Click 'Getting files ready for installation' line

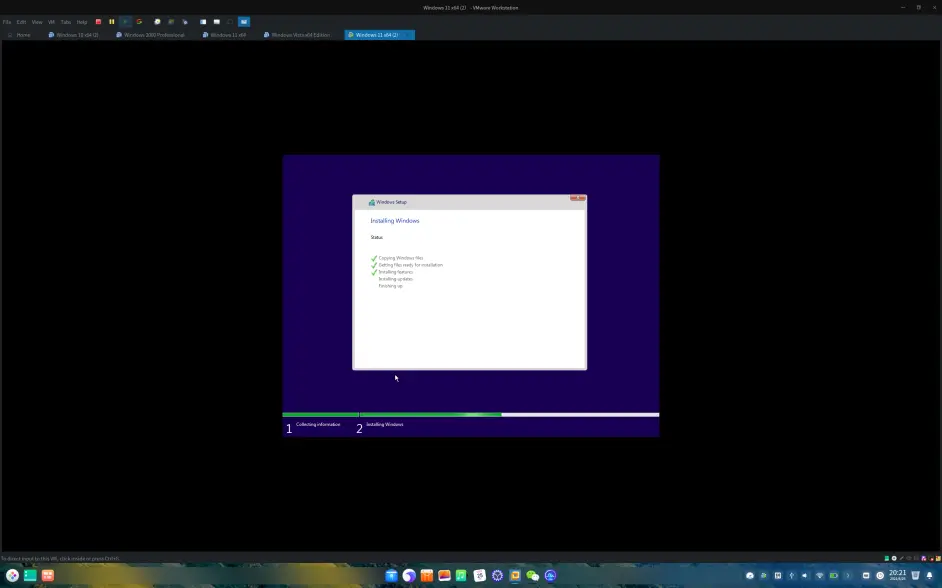pos(410,265)
